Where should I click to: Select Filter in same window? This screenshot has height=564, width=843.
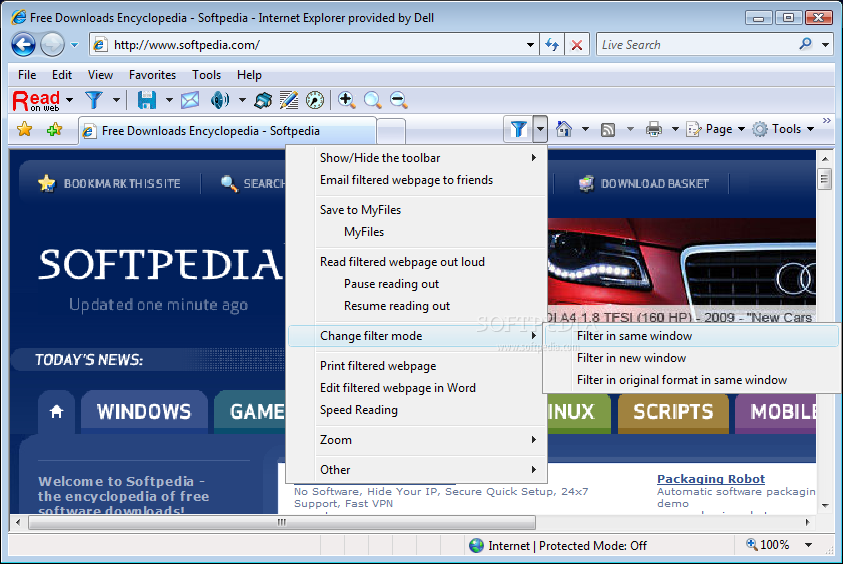[x=692, y=336]
